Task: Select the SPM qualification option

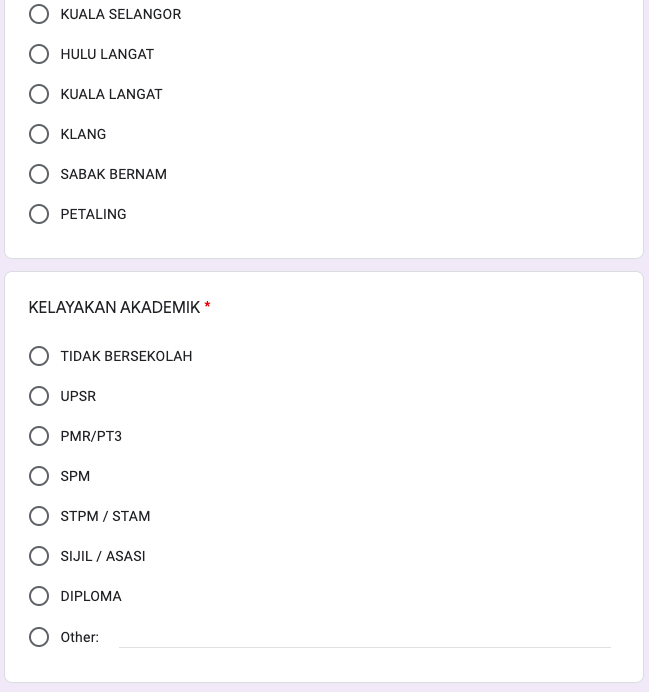Action: coord(39,476)
